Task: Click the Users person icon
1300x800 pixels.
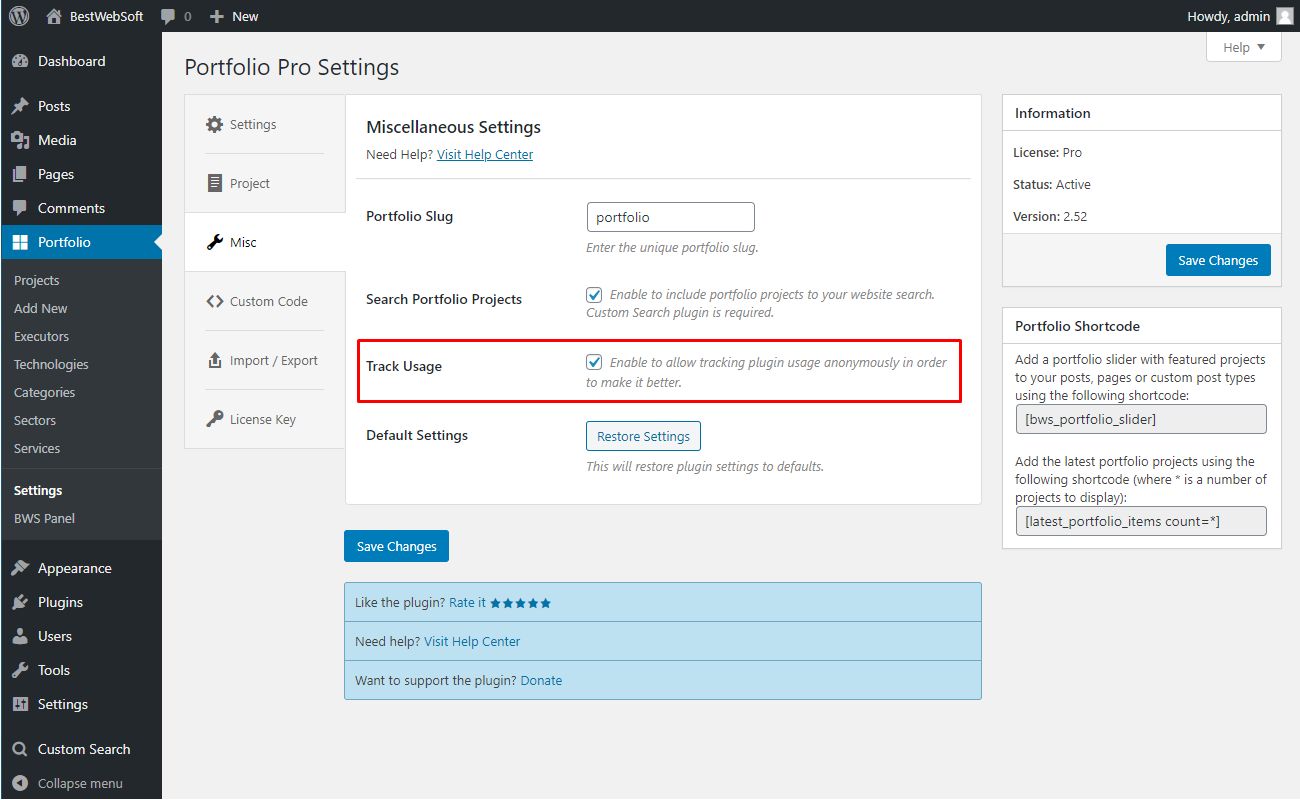Action: point(20,636)
